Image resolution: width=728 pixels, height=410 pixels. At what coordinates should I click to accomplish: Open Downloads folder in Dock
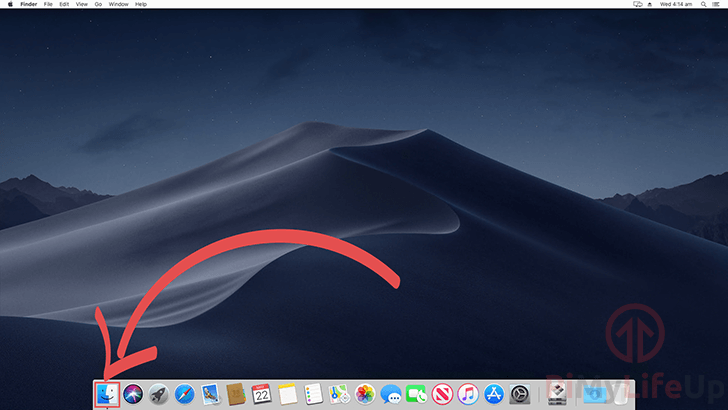[x=595, y=395]
